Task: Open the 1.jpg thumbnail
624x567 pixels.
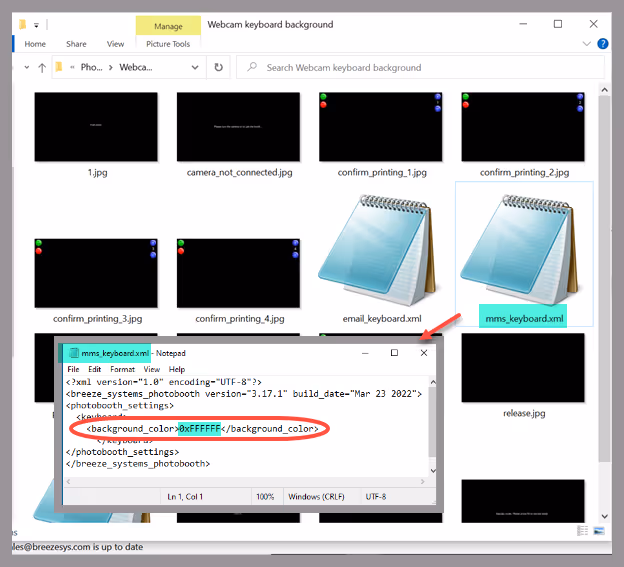Action: [96, 127]
